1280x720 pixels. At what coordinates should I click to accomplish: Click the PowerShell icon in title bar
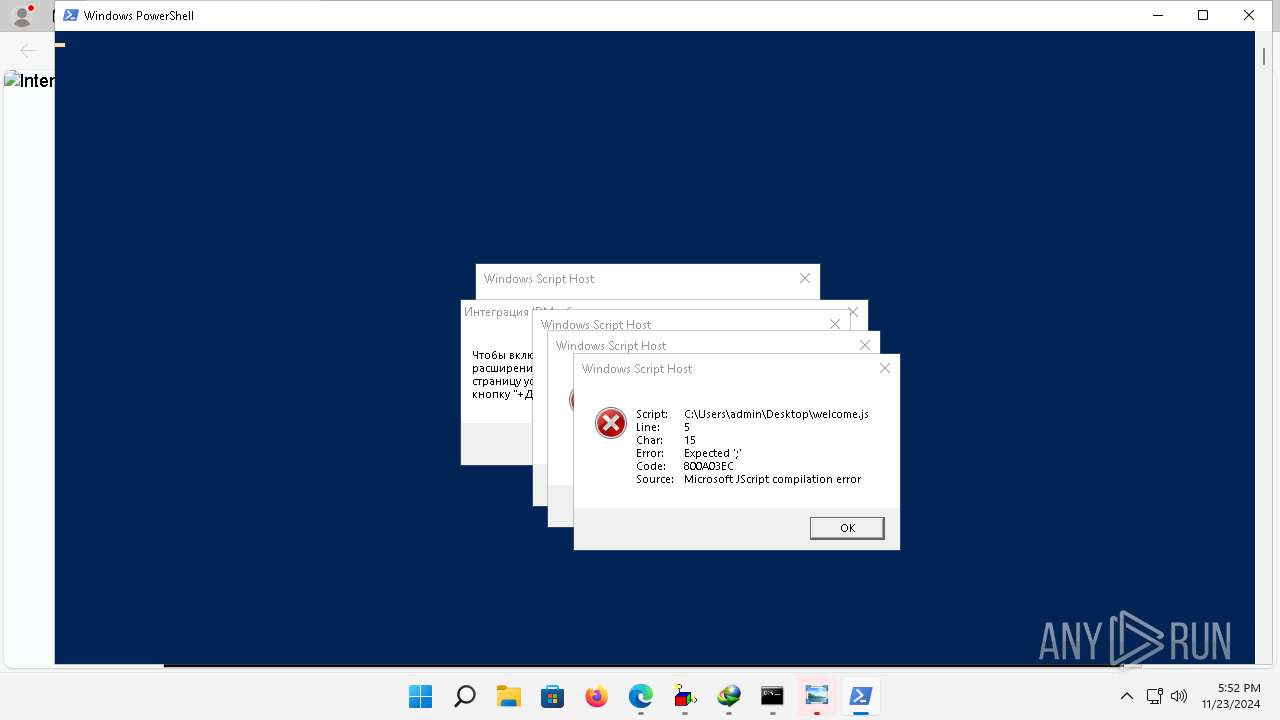(71, 15)
